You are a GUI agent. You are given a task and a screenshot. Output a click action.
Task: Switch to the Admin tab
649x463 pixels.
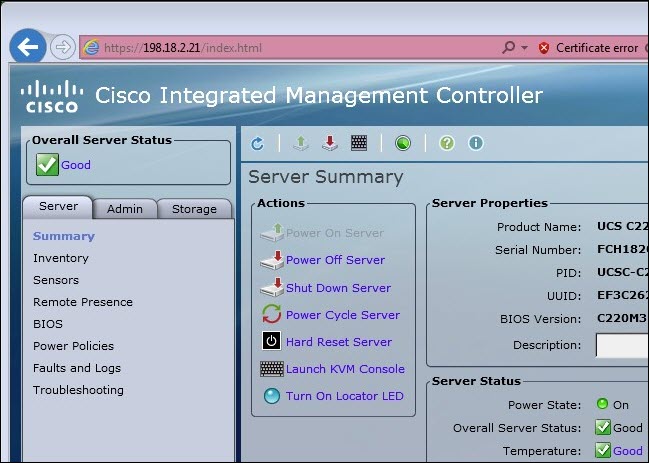pyautogui.click(x=125, y=209)
